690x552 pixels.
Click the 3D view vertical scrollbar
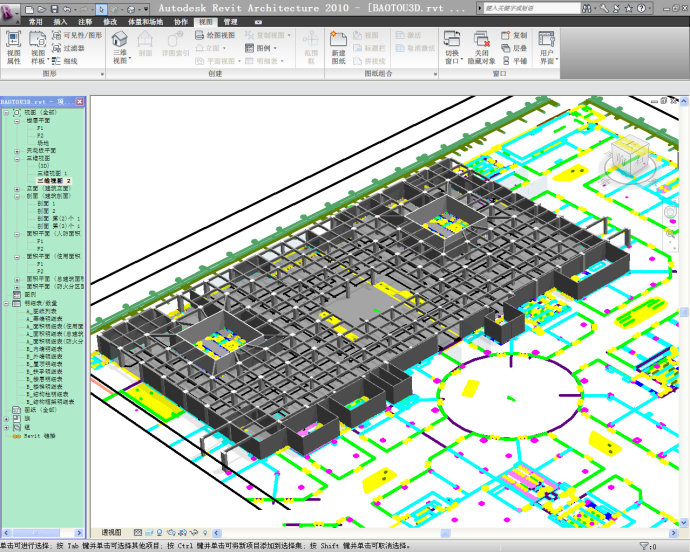click(684, 312)
